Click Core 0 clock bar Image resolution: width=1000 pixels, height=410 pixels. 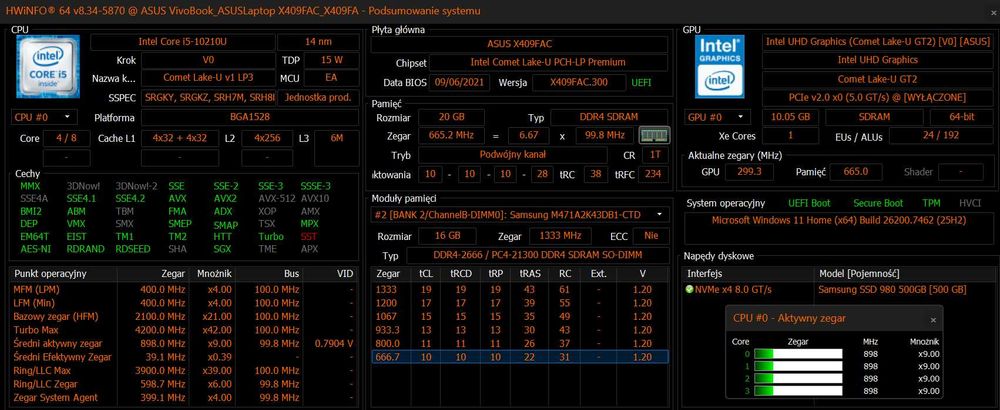coord(798,354)
